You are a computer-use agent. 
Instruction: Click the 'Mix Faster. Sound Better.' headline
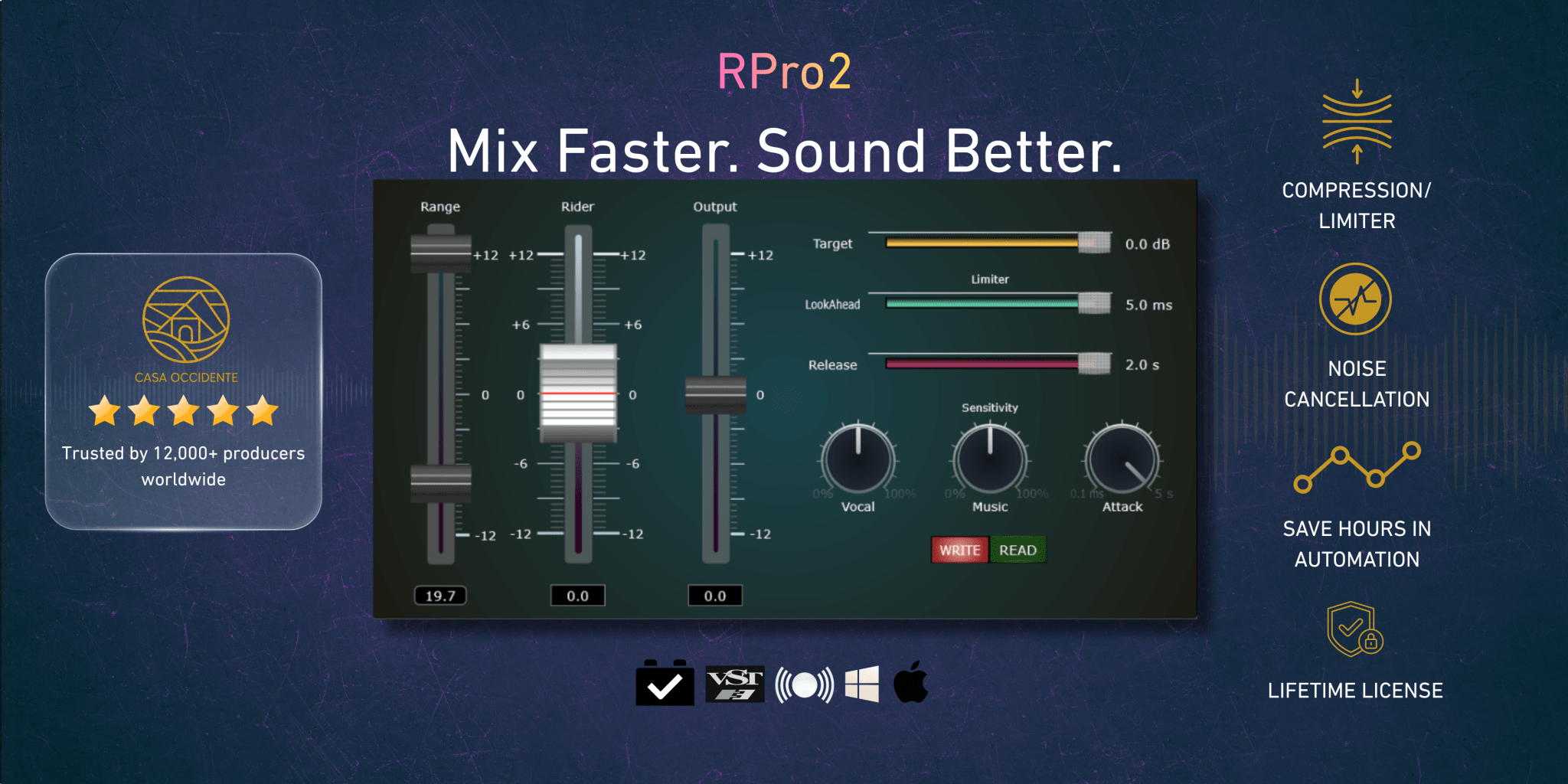[x=784, y=151]
